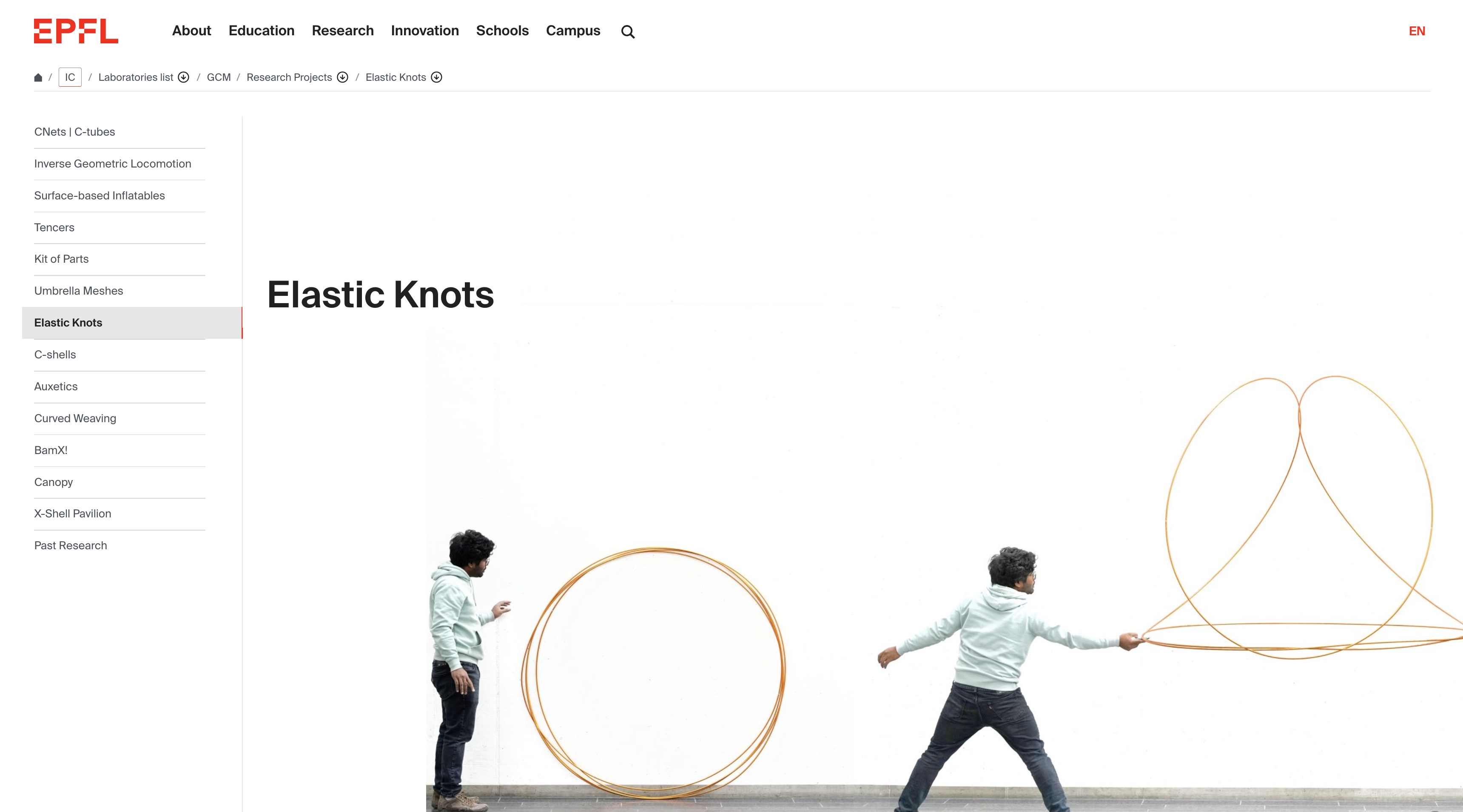Navigate to Past Research
This screenshot has width=1463, height=812.
click(71, 545)
